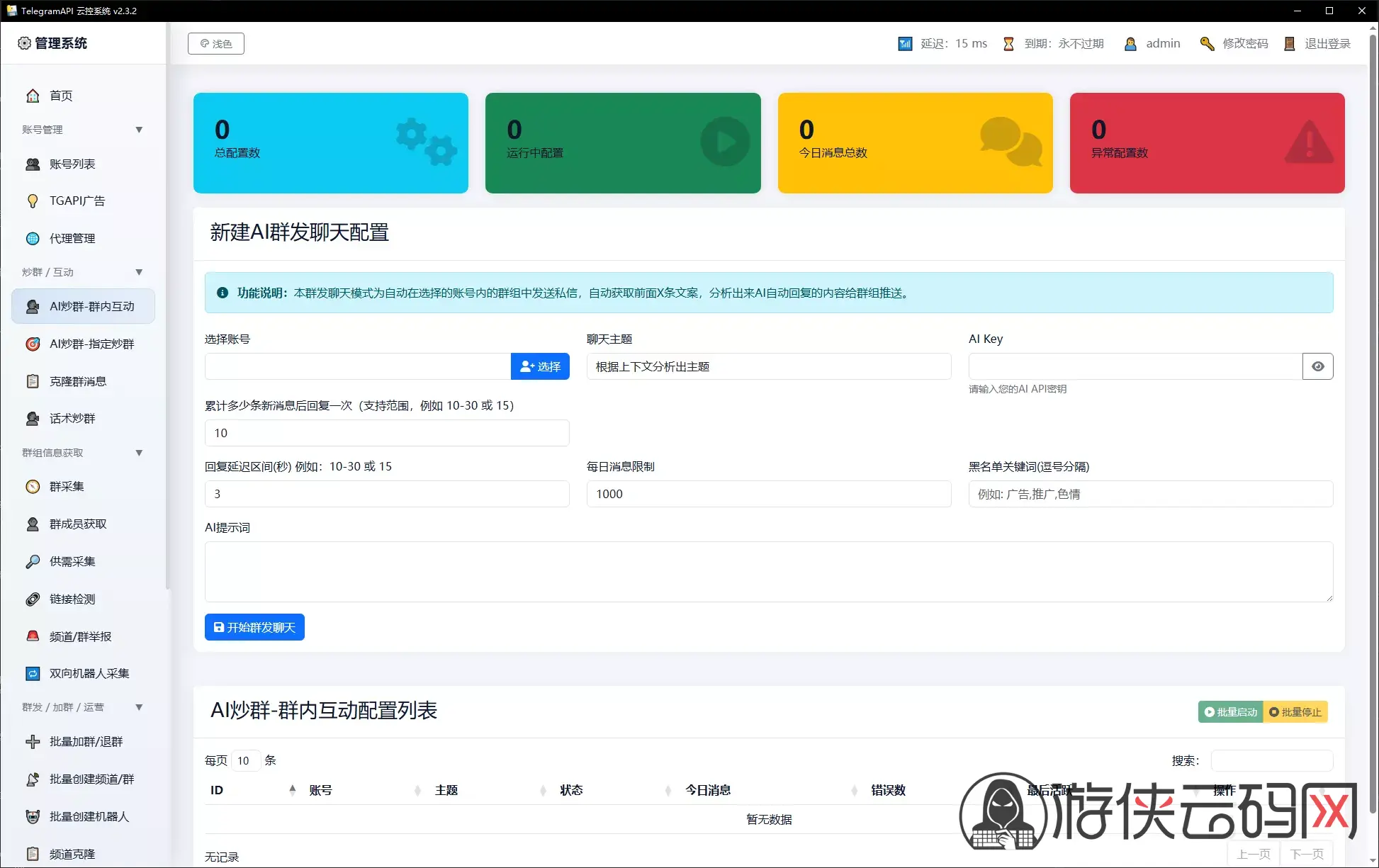
Task: Click the 供需采集 magnifier icon
Action: pos(33,562)
